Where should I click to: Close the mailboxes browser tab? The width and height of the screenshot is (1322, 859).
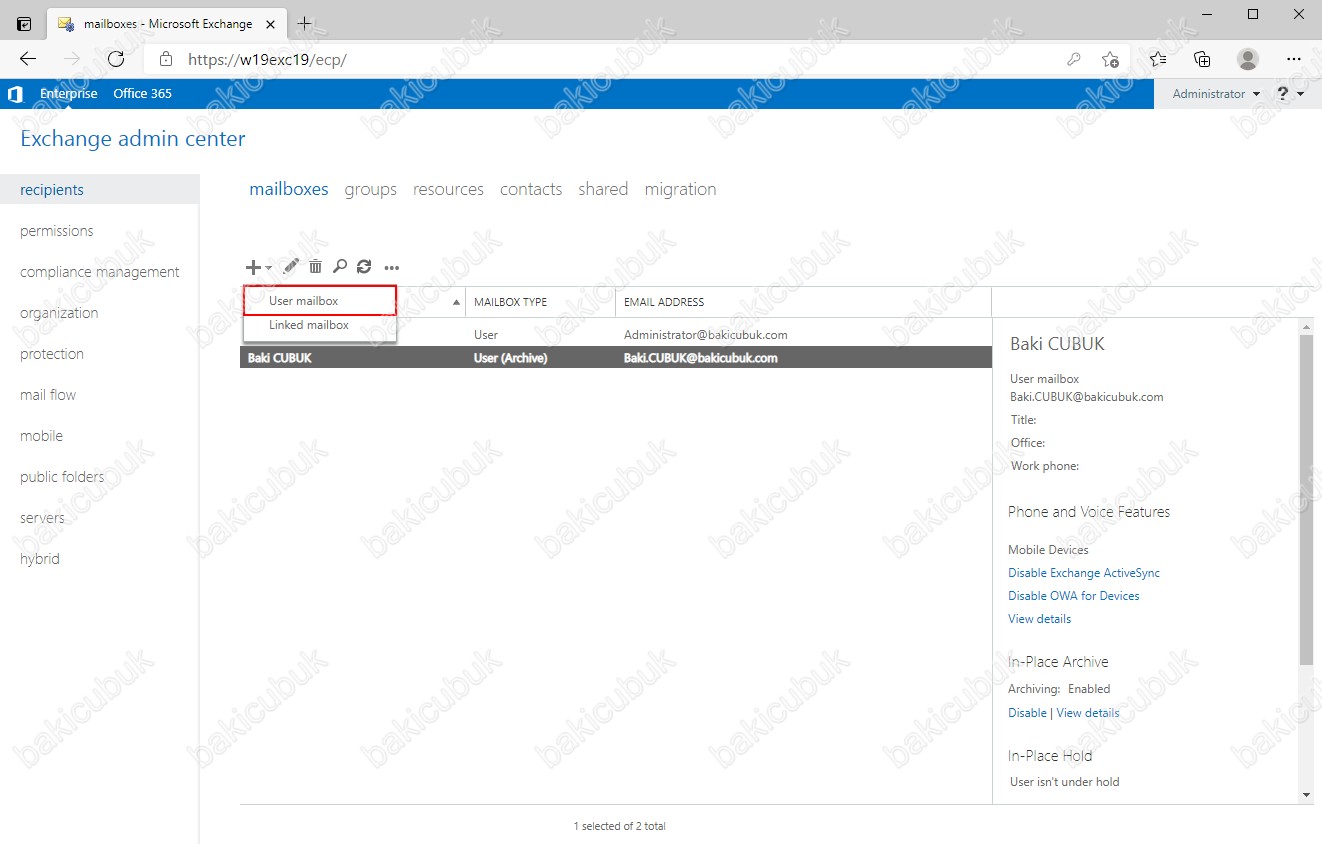[271, 24]
